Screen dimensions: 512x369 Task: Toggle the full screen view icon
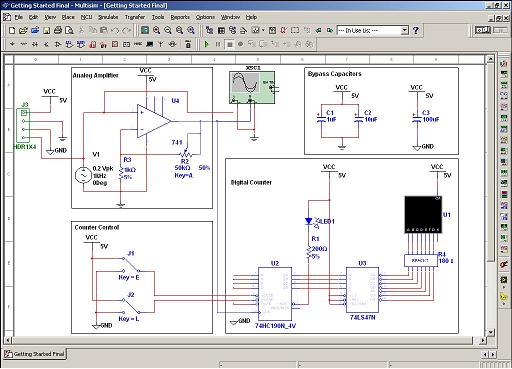[x=144, y=31]
